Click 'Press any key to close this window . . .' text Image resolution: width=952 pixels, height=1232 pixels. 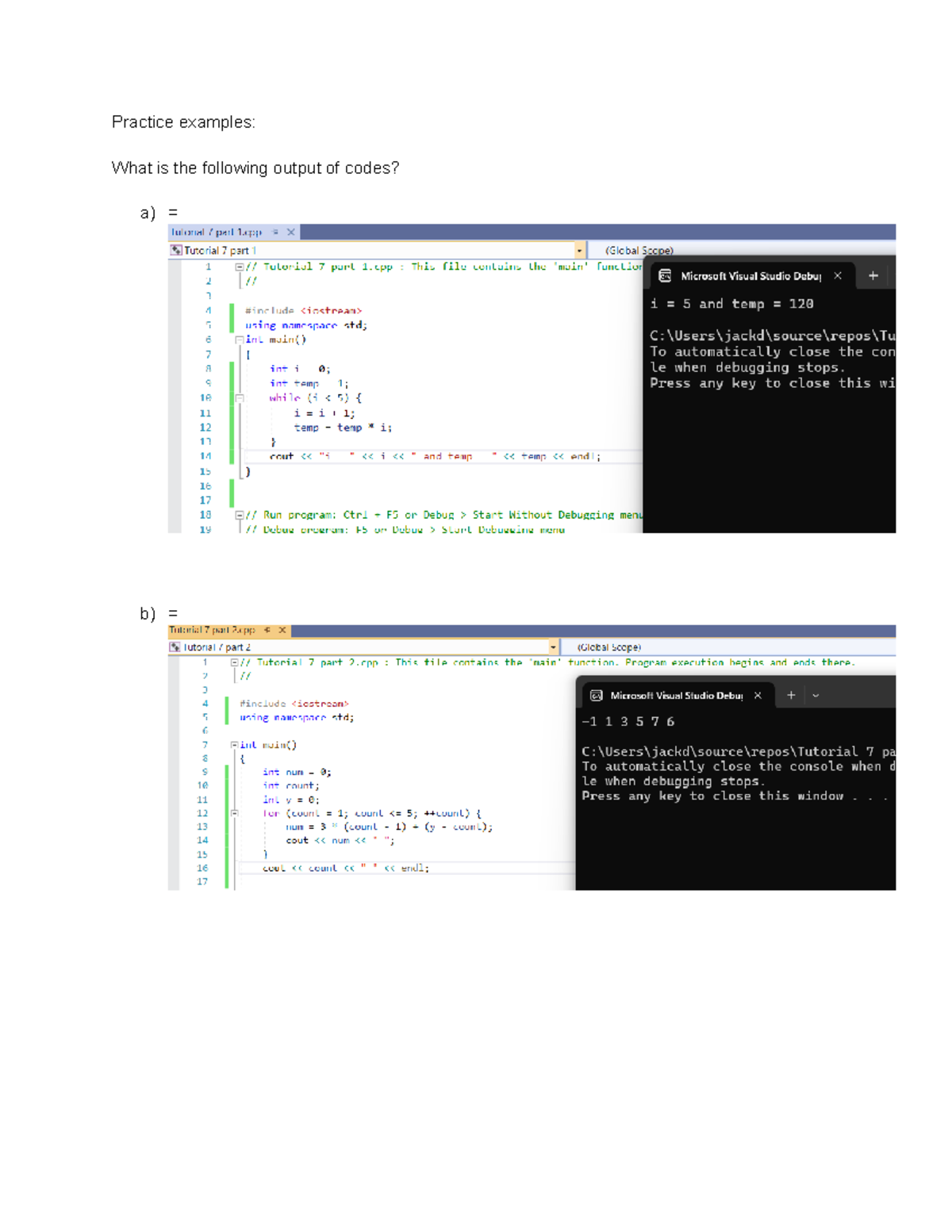coord(735,796)
